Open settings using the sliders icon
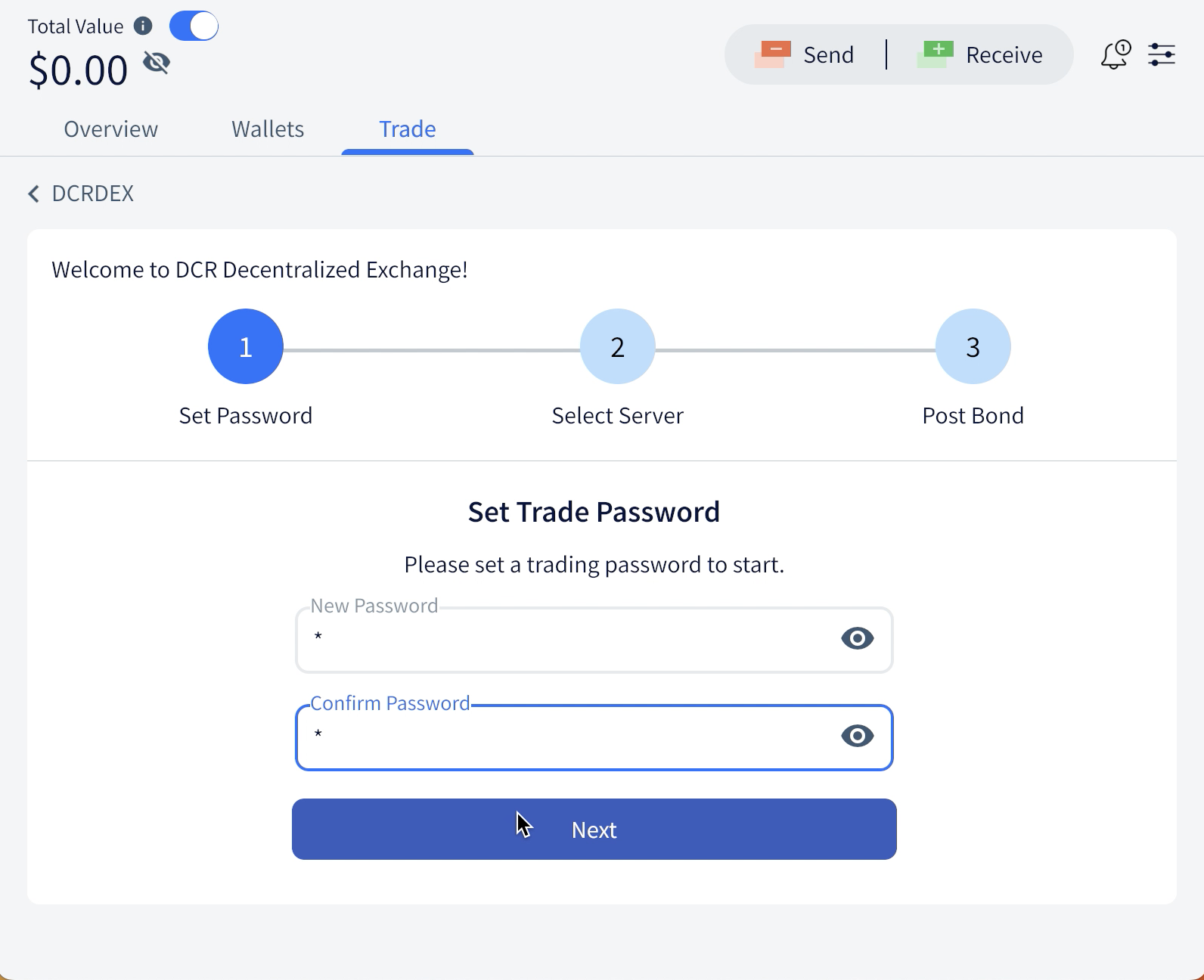This screenshot has width=1204, height=980. coord(1162,54)
